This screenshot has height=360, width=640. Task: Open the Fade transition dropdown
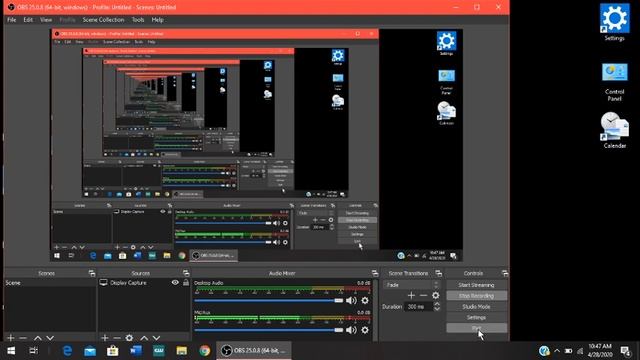point(411,285)
